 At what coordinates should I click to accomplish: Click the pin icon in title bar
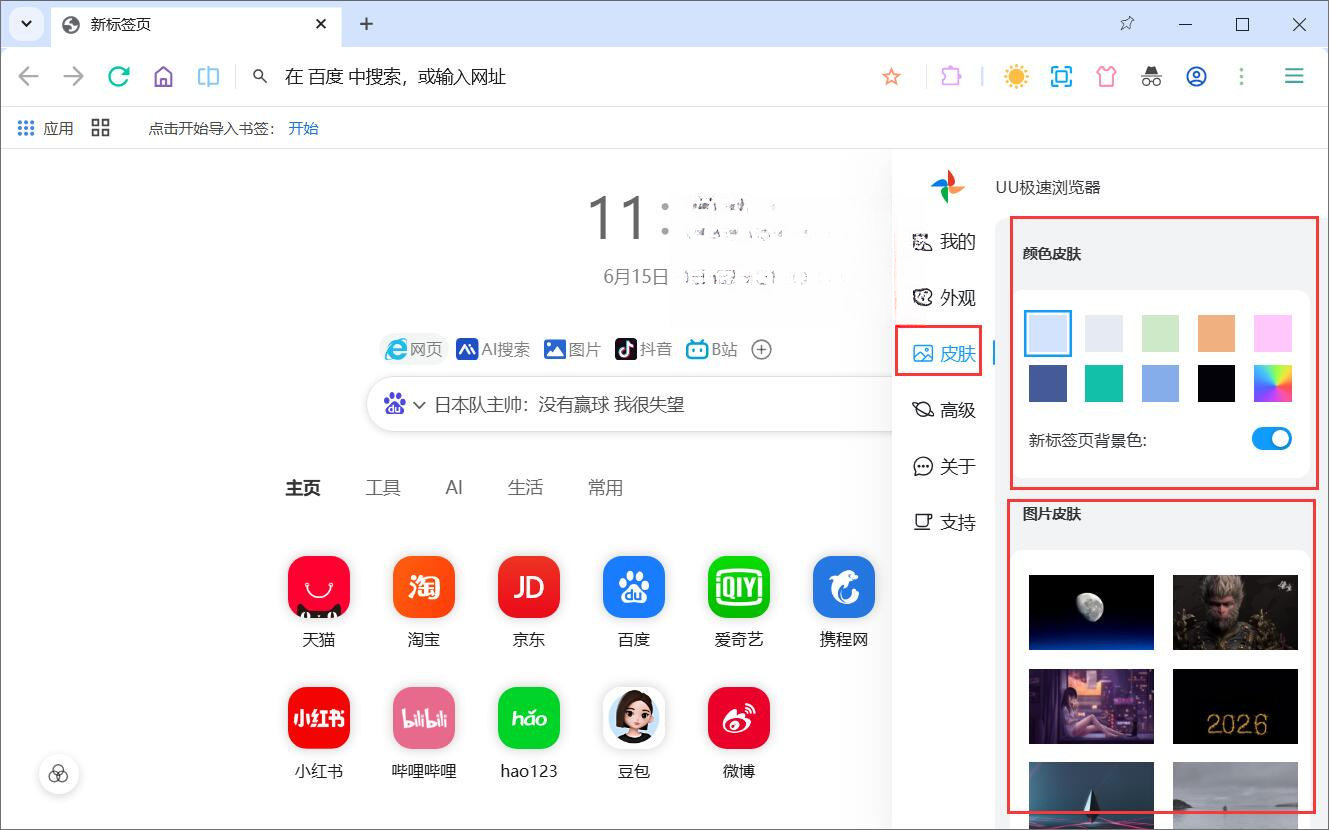coord(1127,23)
